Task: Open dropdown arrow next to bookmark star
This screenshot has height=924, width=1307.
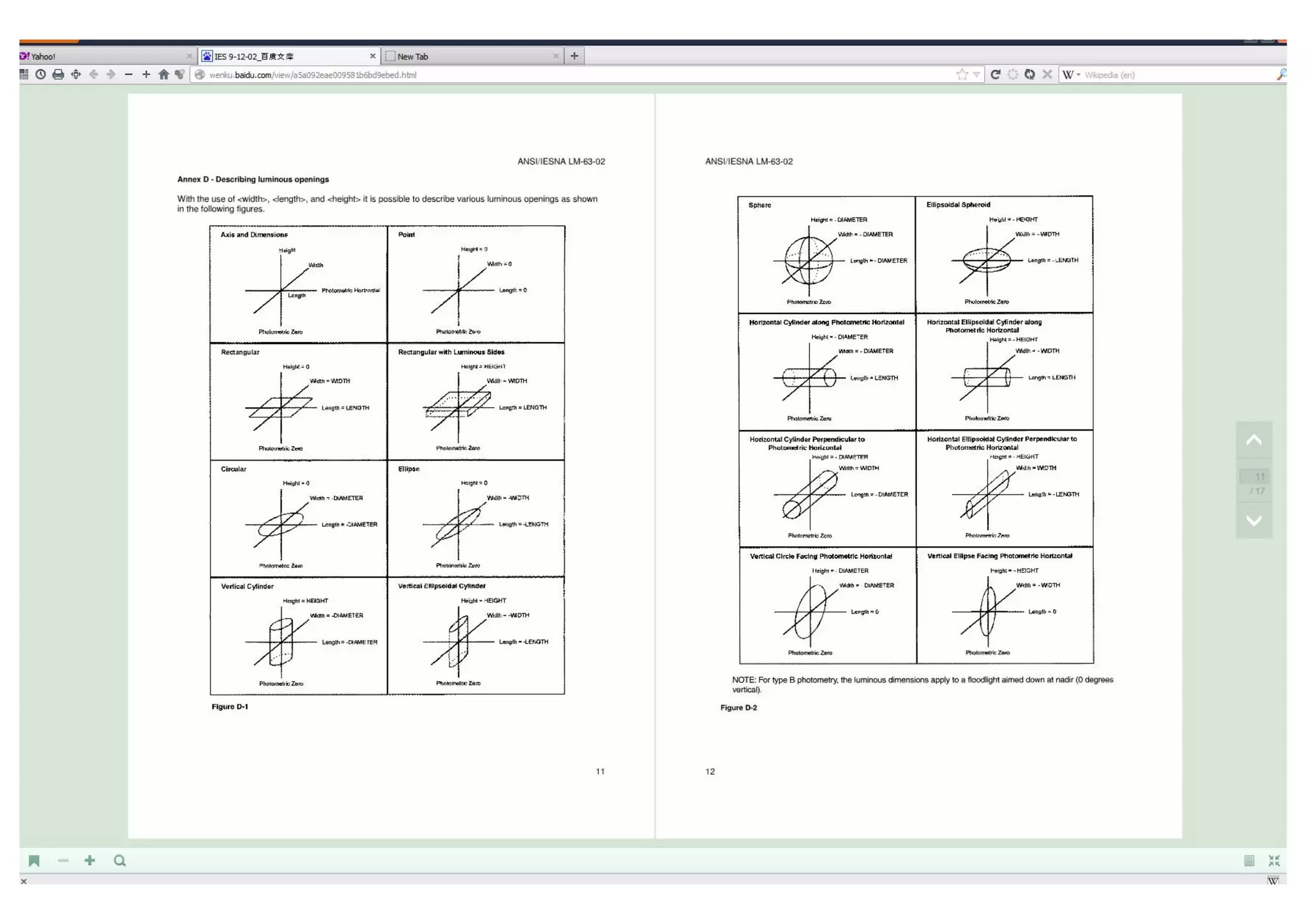Action: pos(976,75)
